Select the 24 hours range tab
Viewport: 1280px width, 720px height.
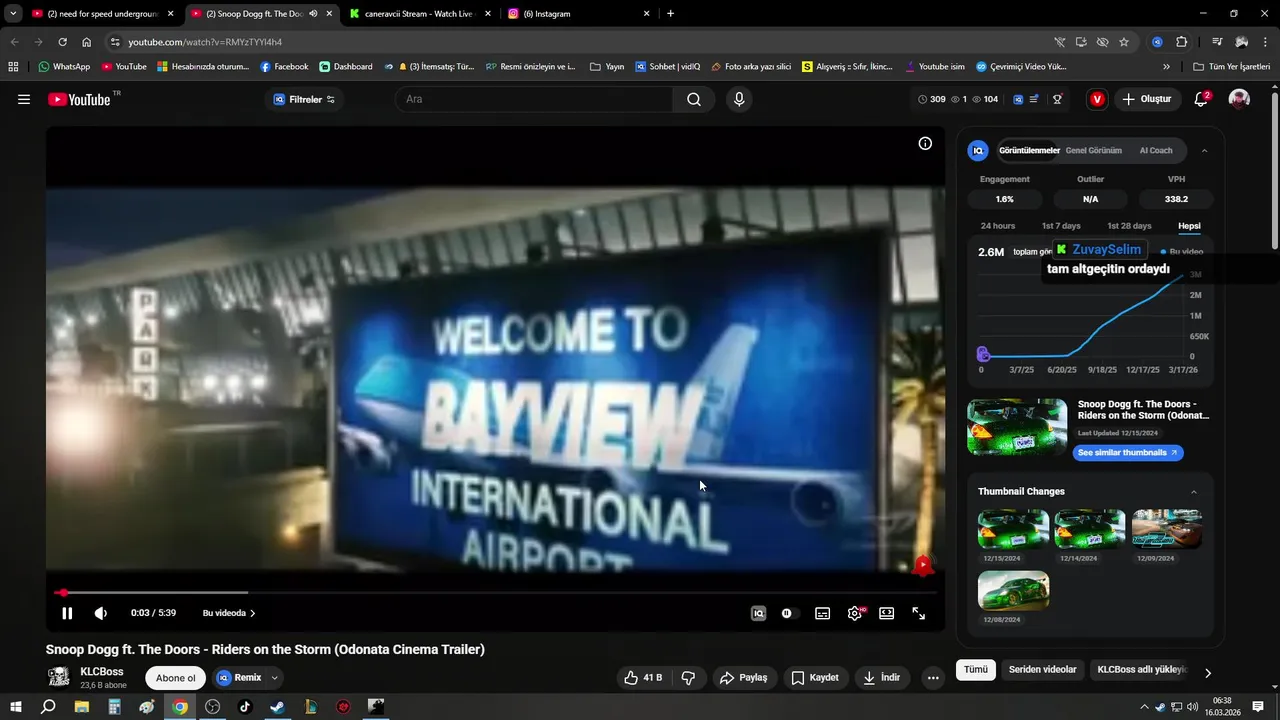[998, 226]
